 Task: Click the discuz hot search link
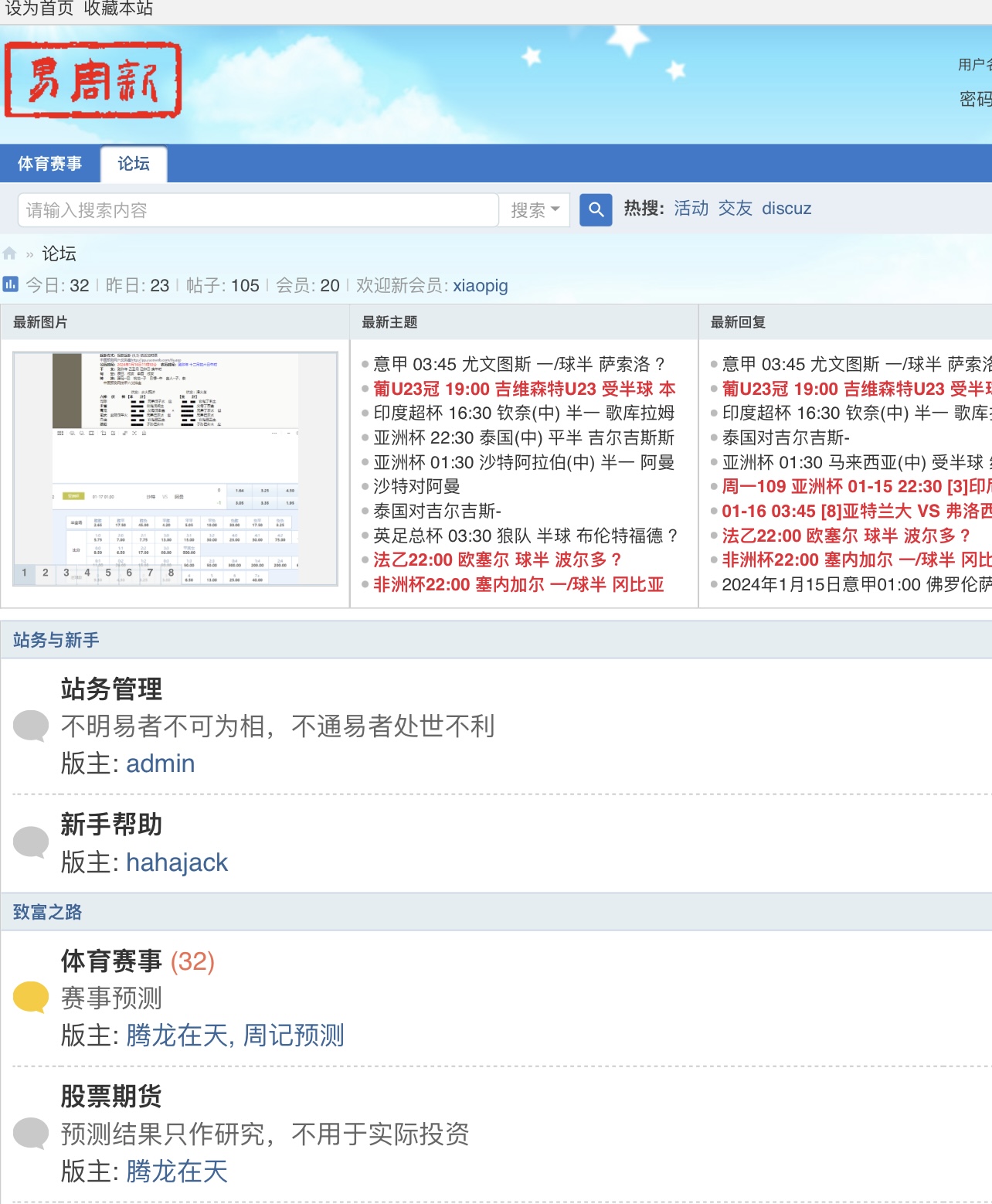(786, 209)
